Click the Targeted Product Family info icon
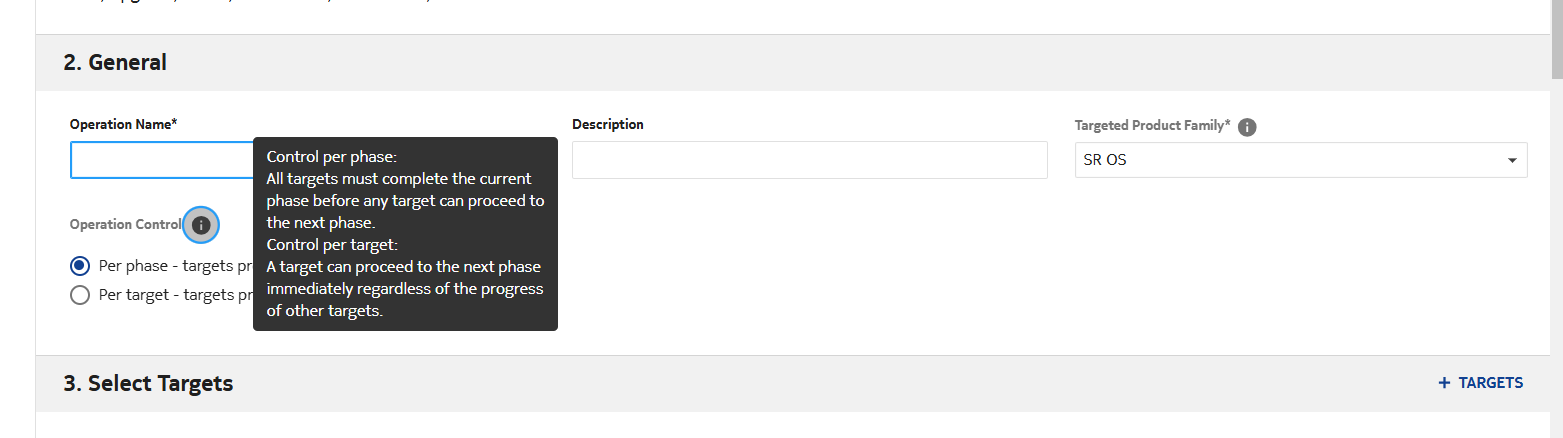This screenshot has width=1563, height=438. (1247, 127)
